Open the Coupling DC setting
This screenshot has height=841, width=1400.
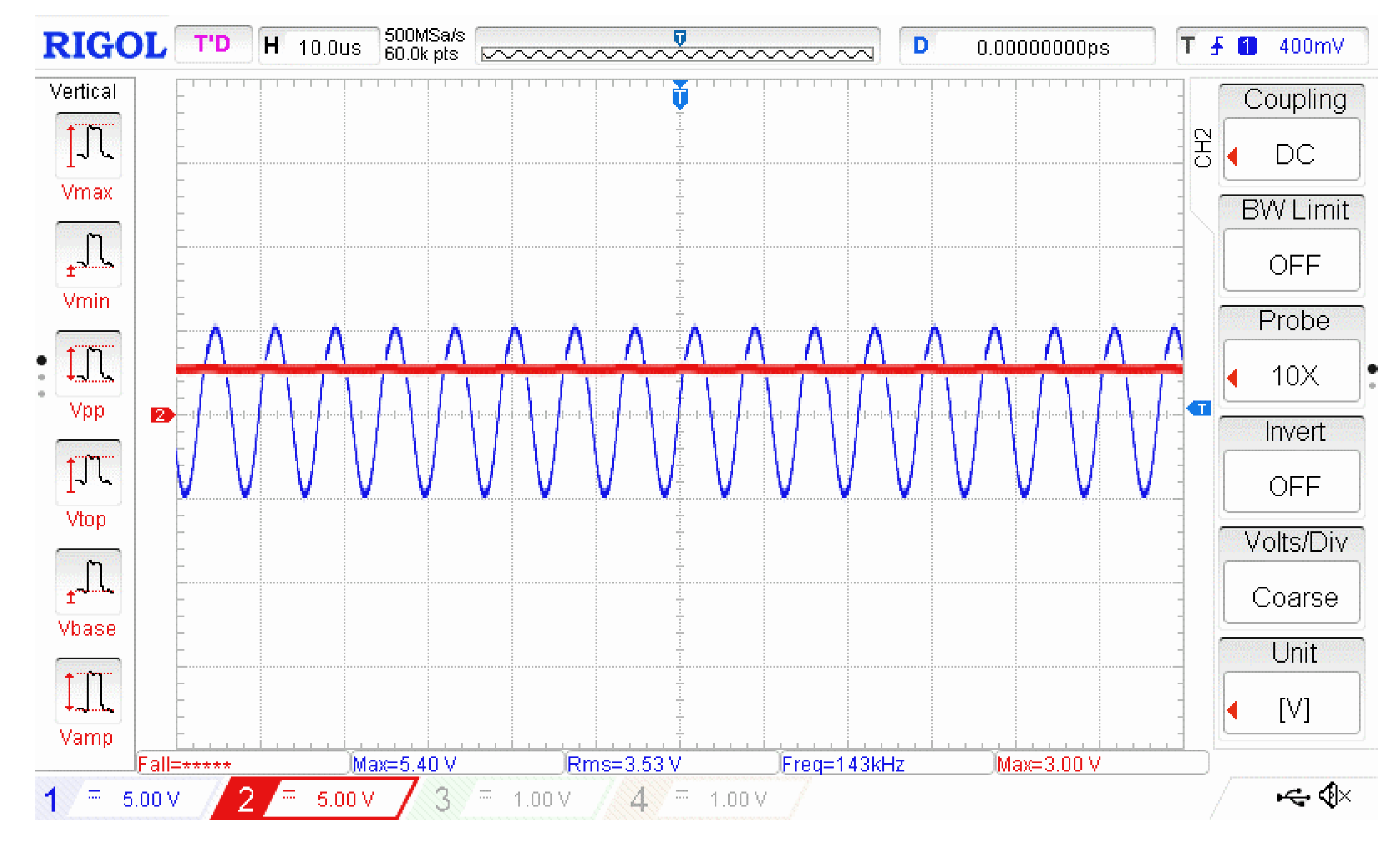(x=1291, y=149)
